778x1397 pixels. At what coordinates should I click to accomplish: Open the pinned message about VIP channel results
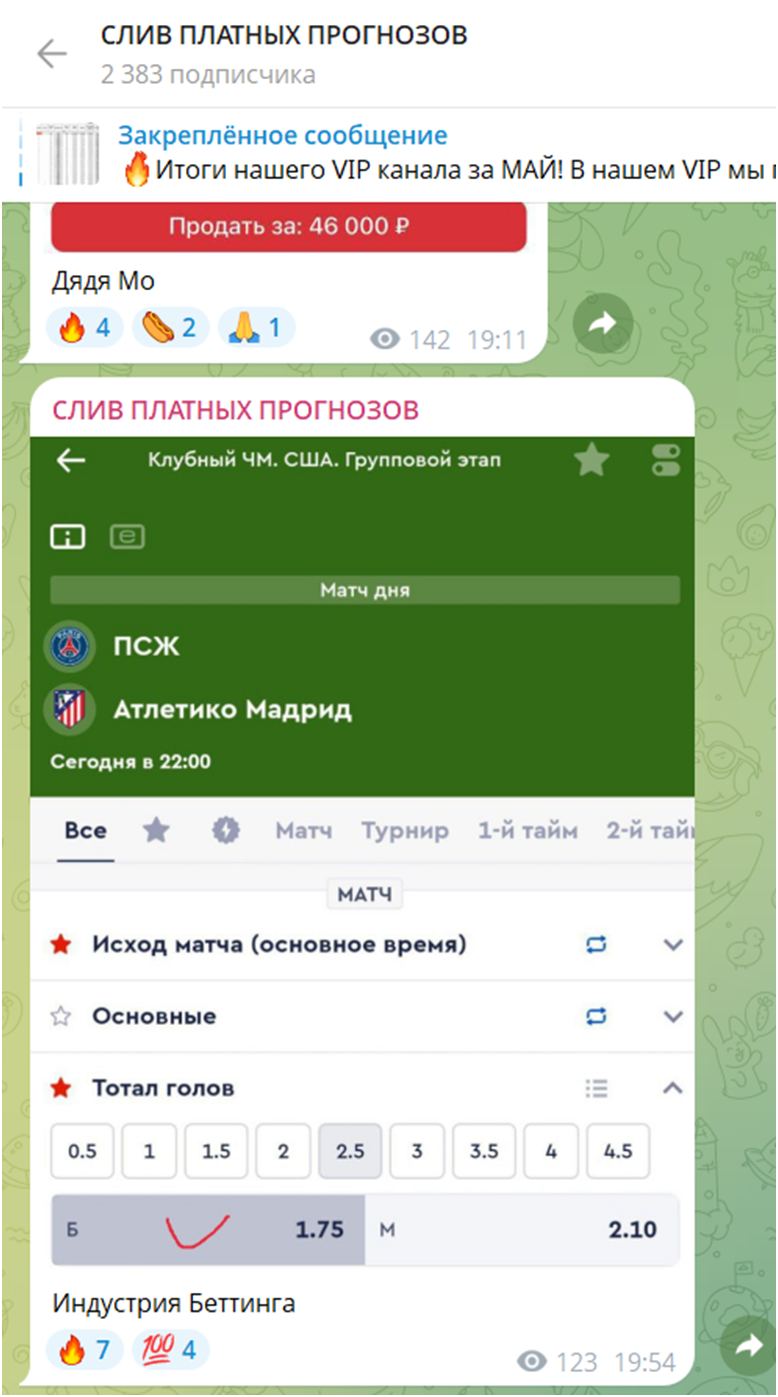tap(447, 155)
